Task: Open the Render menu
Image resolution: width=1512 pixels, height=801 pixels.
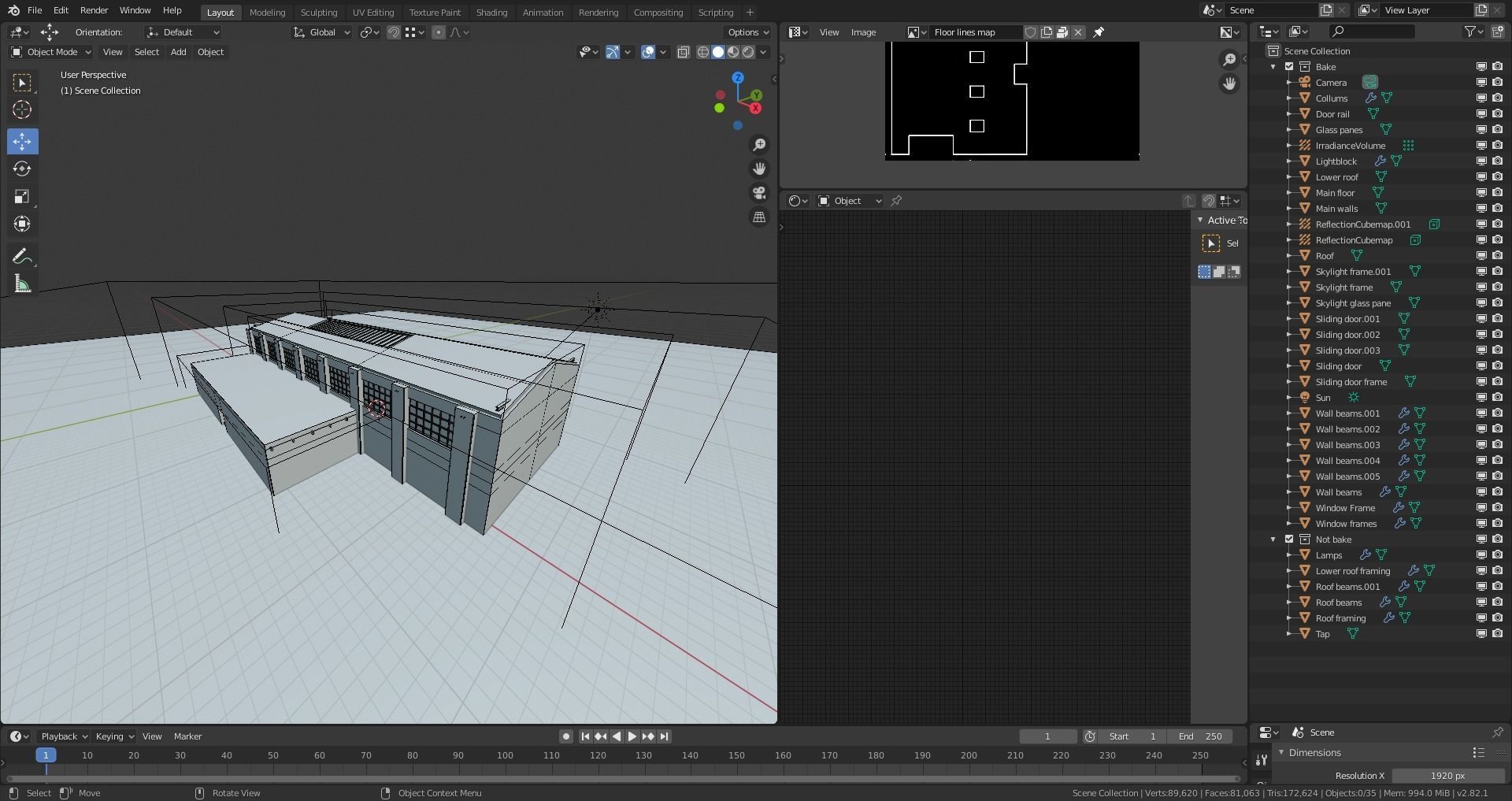Action: click(94, 10)
